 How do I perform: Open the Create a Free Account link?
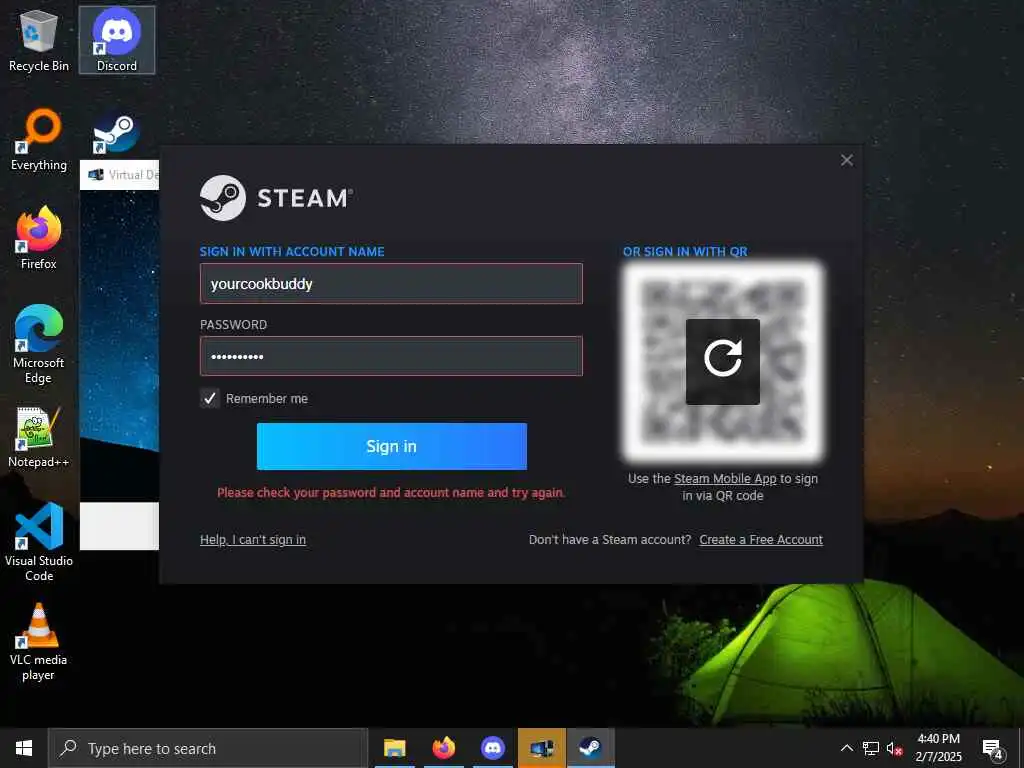(761, 539)
